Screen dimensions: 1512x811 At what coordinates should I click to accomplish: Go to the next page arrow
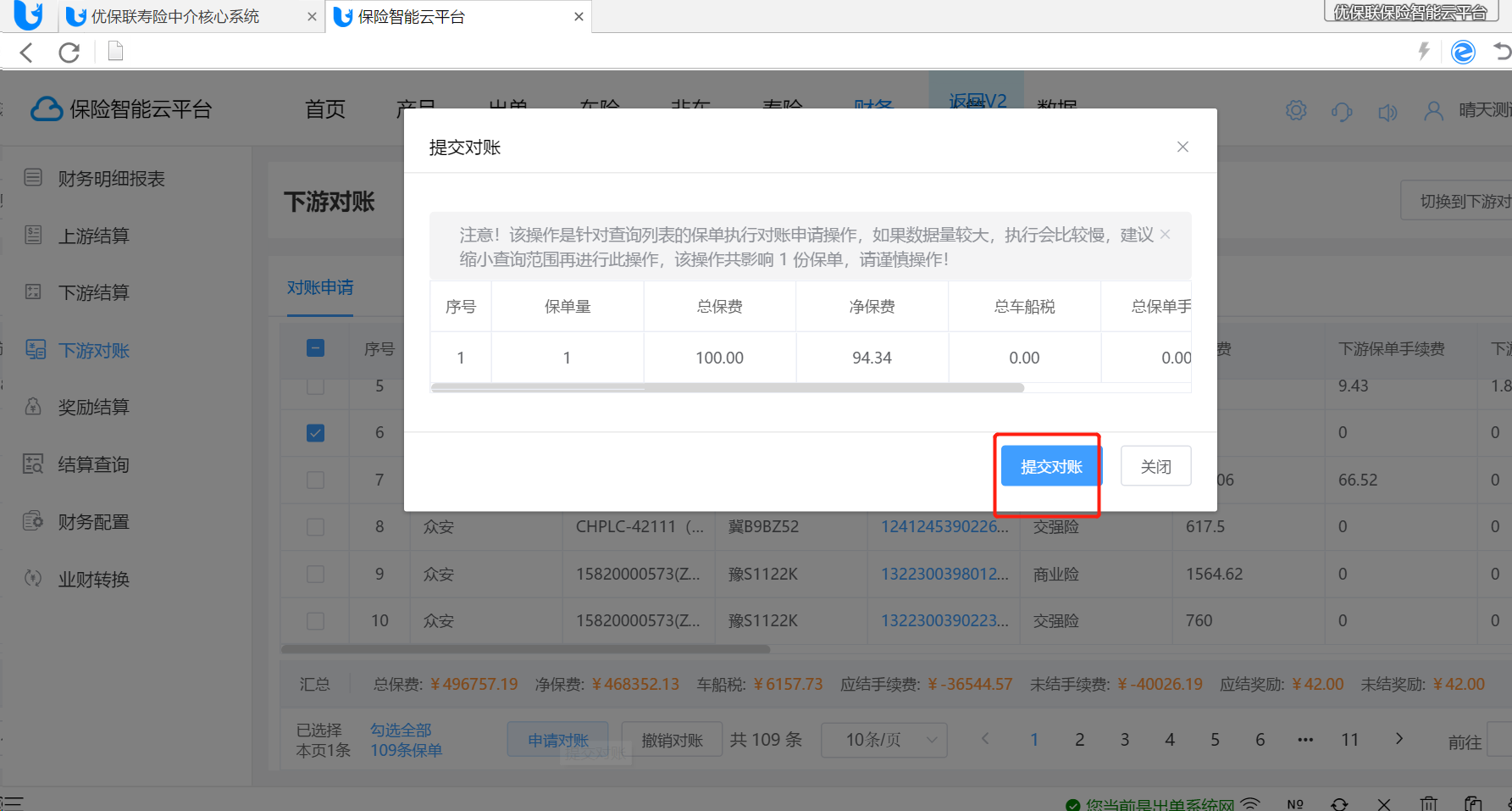coord(1399,739)
